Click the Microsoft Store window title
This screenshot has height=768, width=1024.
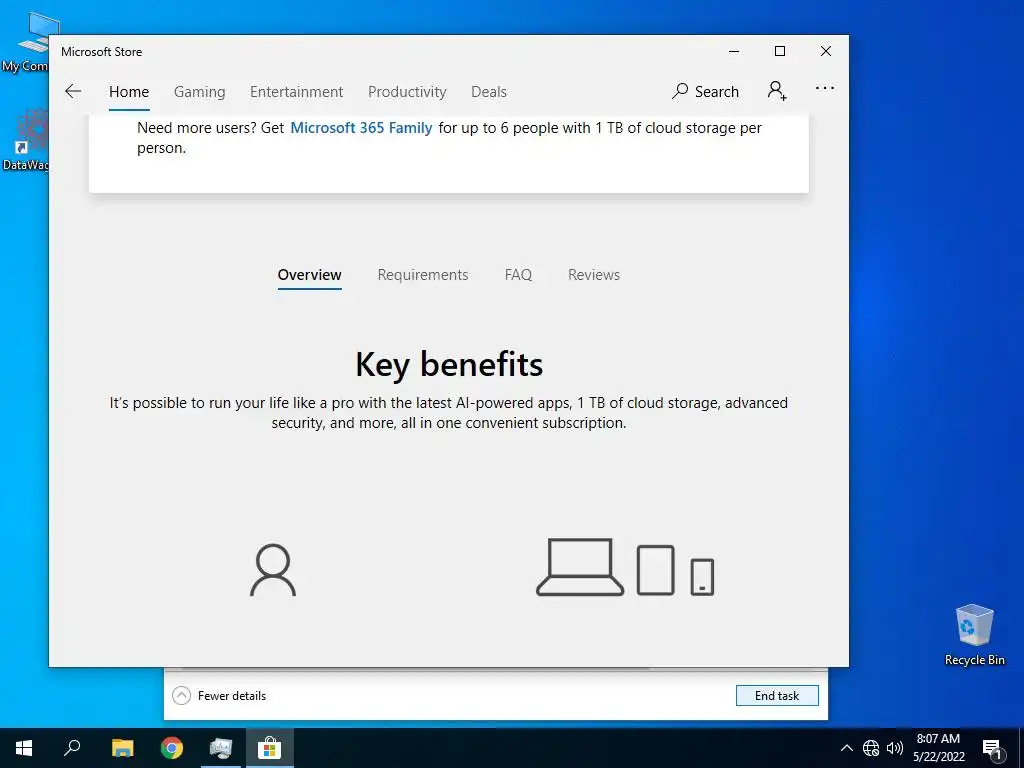pos(101,52)
